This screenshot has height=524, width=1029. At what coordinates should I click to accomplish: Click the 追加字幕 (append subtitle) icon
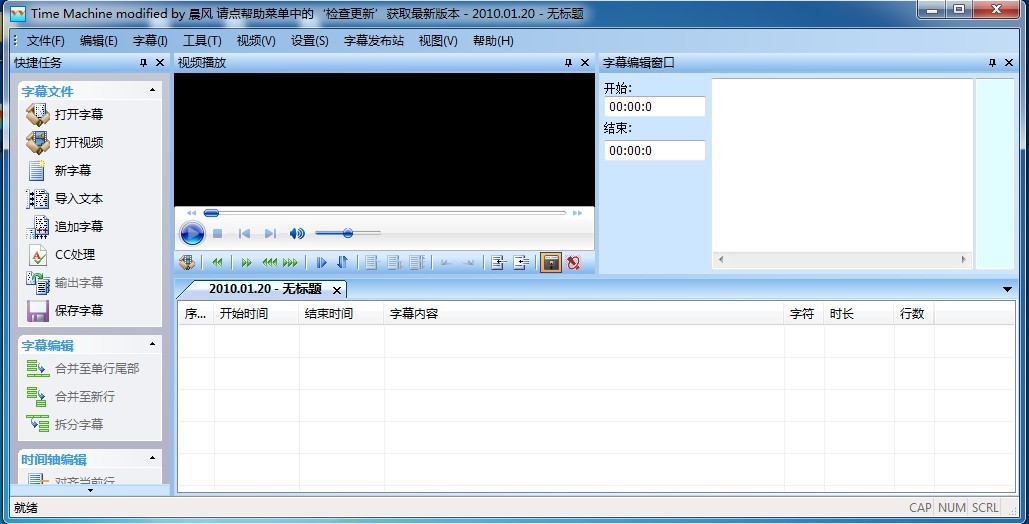tap(38, 226)
